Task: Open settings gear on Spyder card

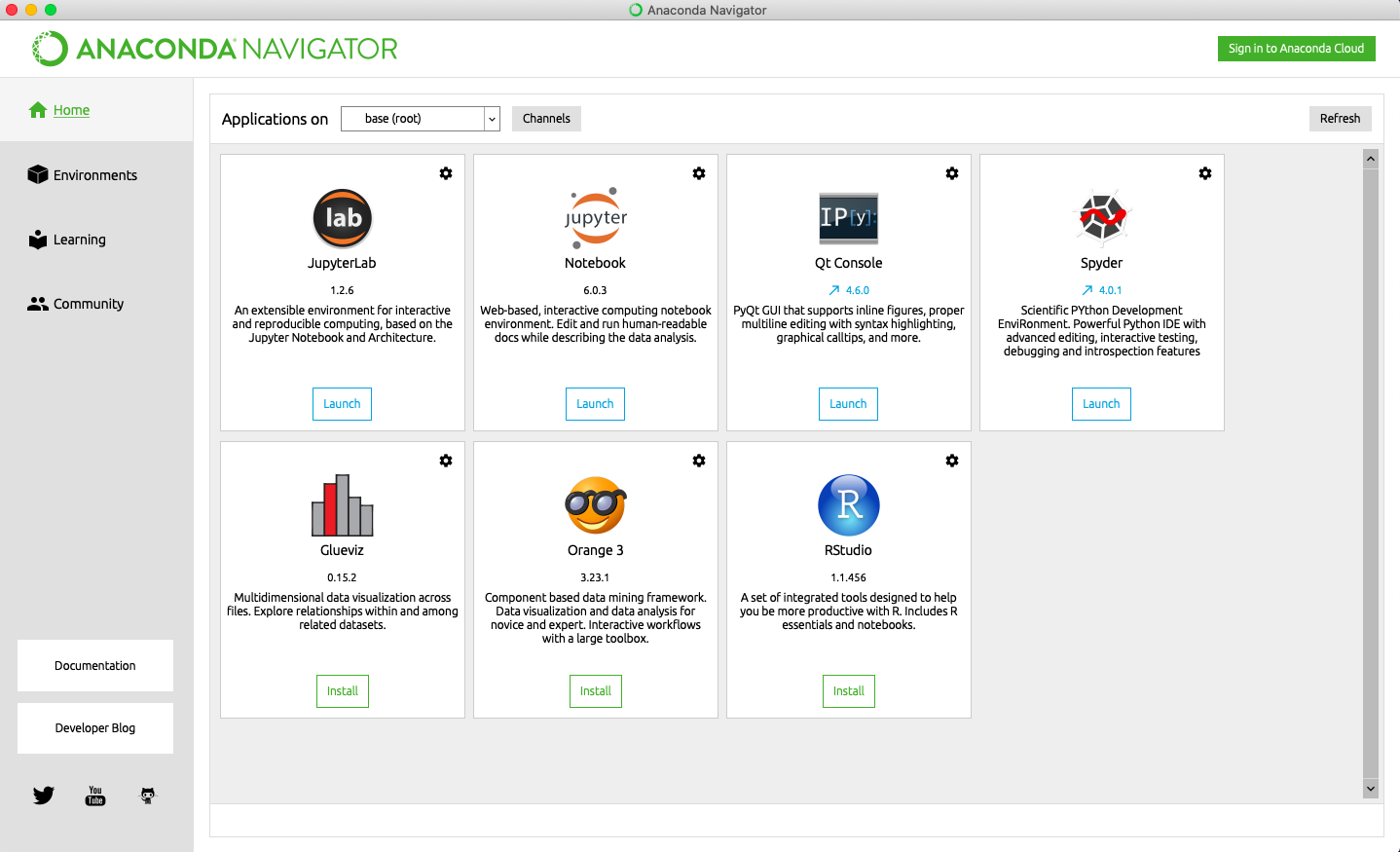Action: point(1205,173)
